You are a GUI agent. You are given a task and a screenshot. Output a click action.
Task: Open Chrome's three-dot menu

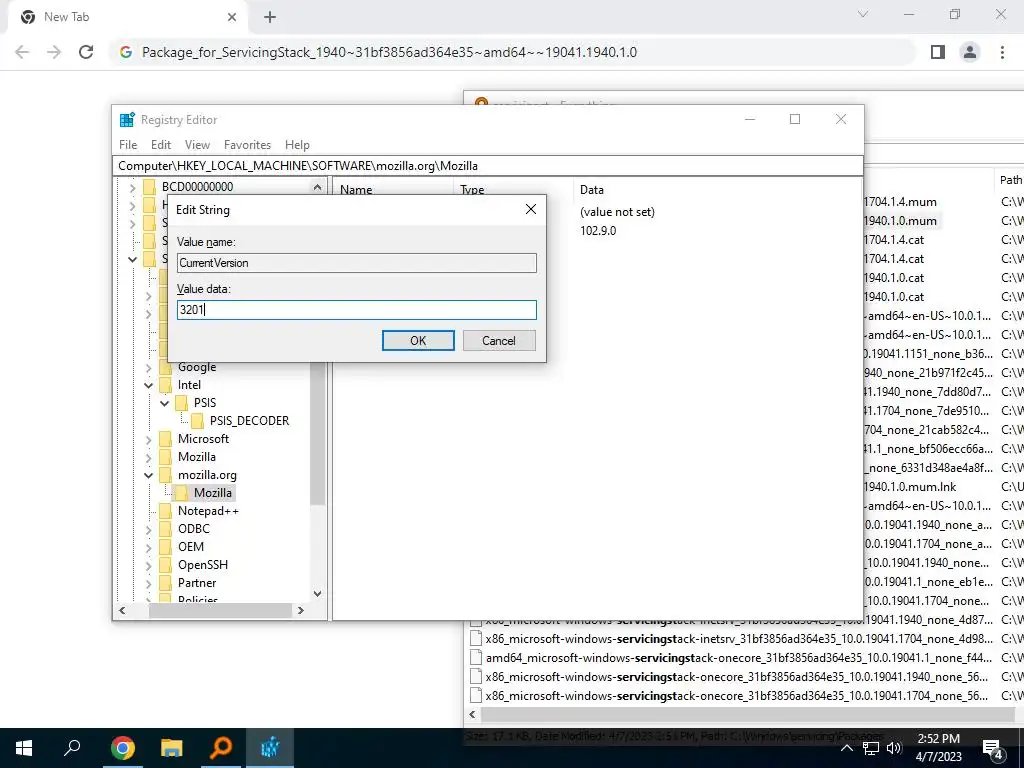(x=1002, y=52)
